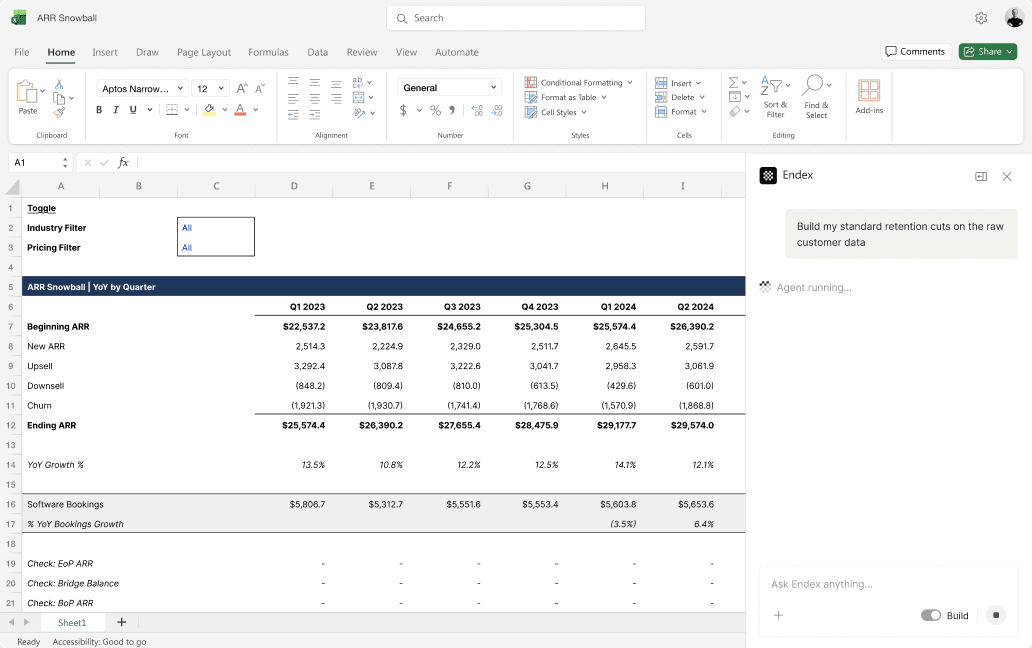The image size is (1032, 648).
Task: Open the user profile avatar
Action: click(x=1014, y=18)
